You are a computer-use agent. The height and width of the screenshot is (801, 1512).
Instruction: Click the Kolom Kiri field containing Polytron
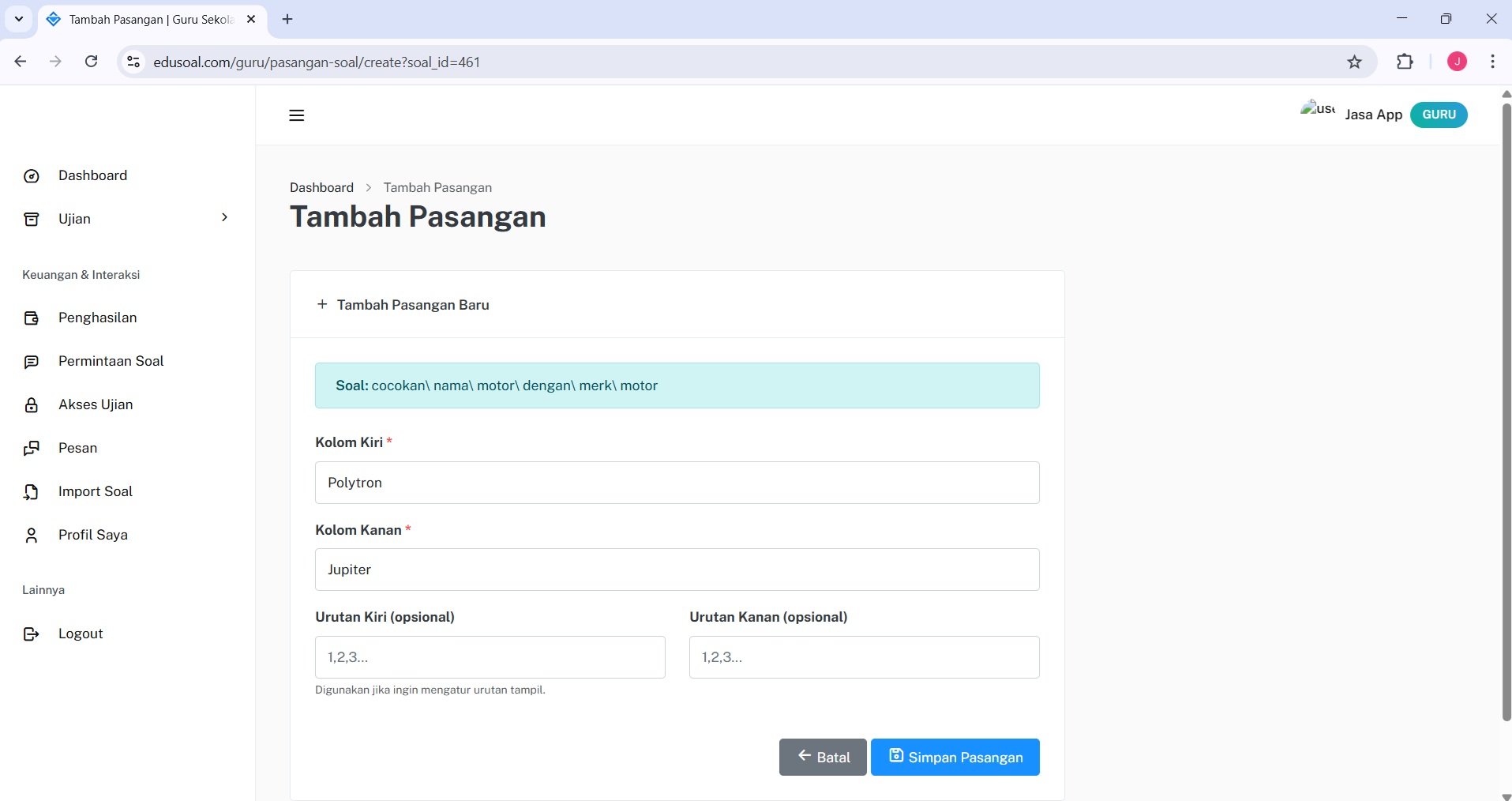point(677,483)
